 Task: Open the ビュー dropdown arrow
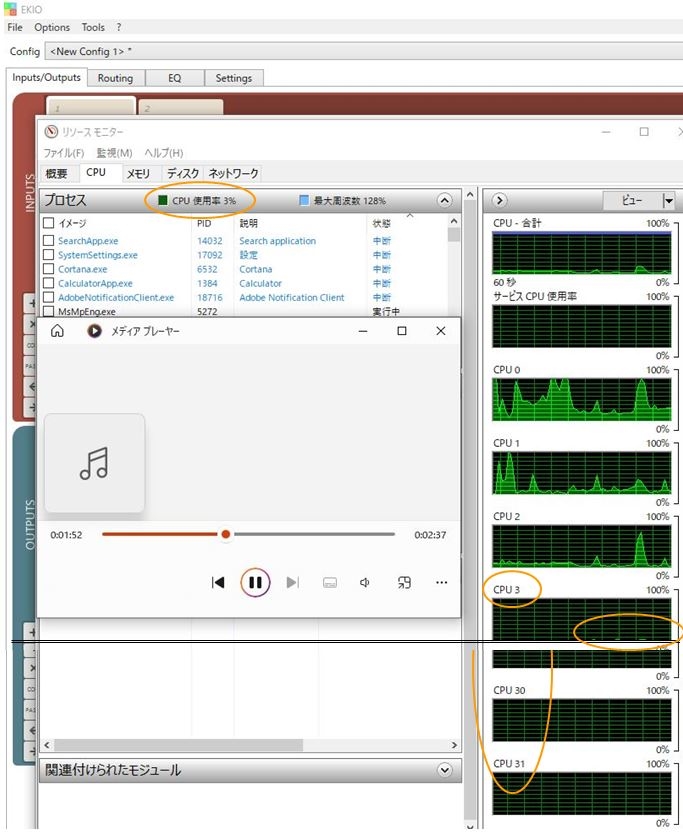point(668,201)
